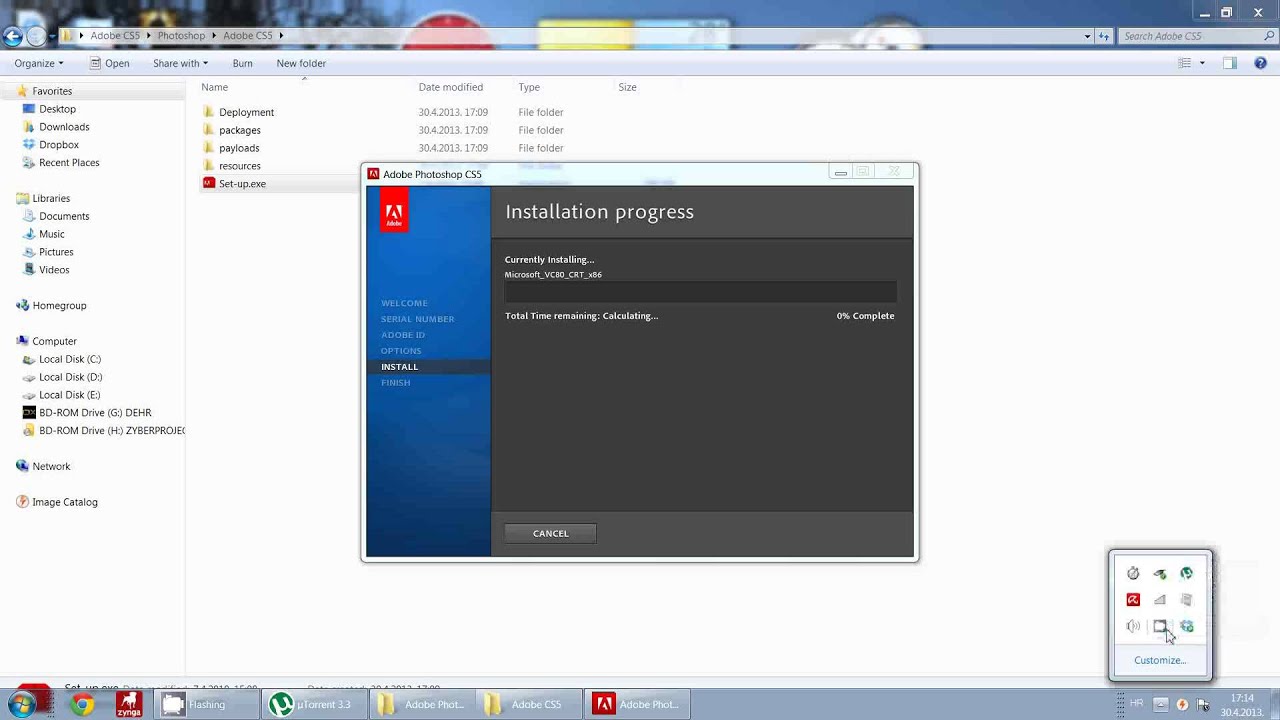Click the Photoshop breadcrumb in address bar
Screen dimensions: 1280x720
click(x=181, y=36)
